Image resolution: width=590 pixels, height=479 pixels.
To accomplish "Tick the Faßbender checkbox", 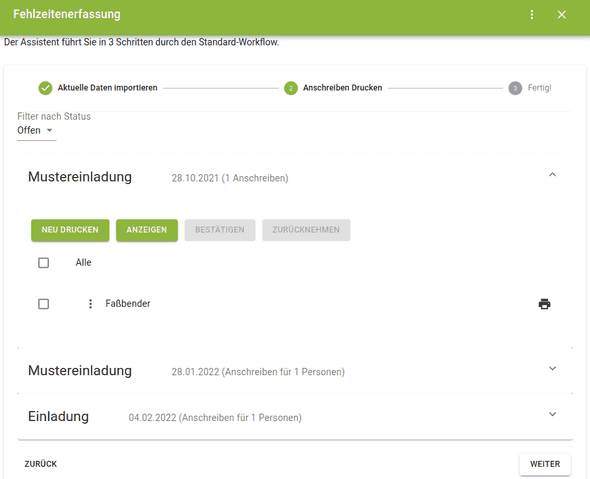I will tap(44, 304).
